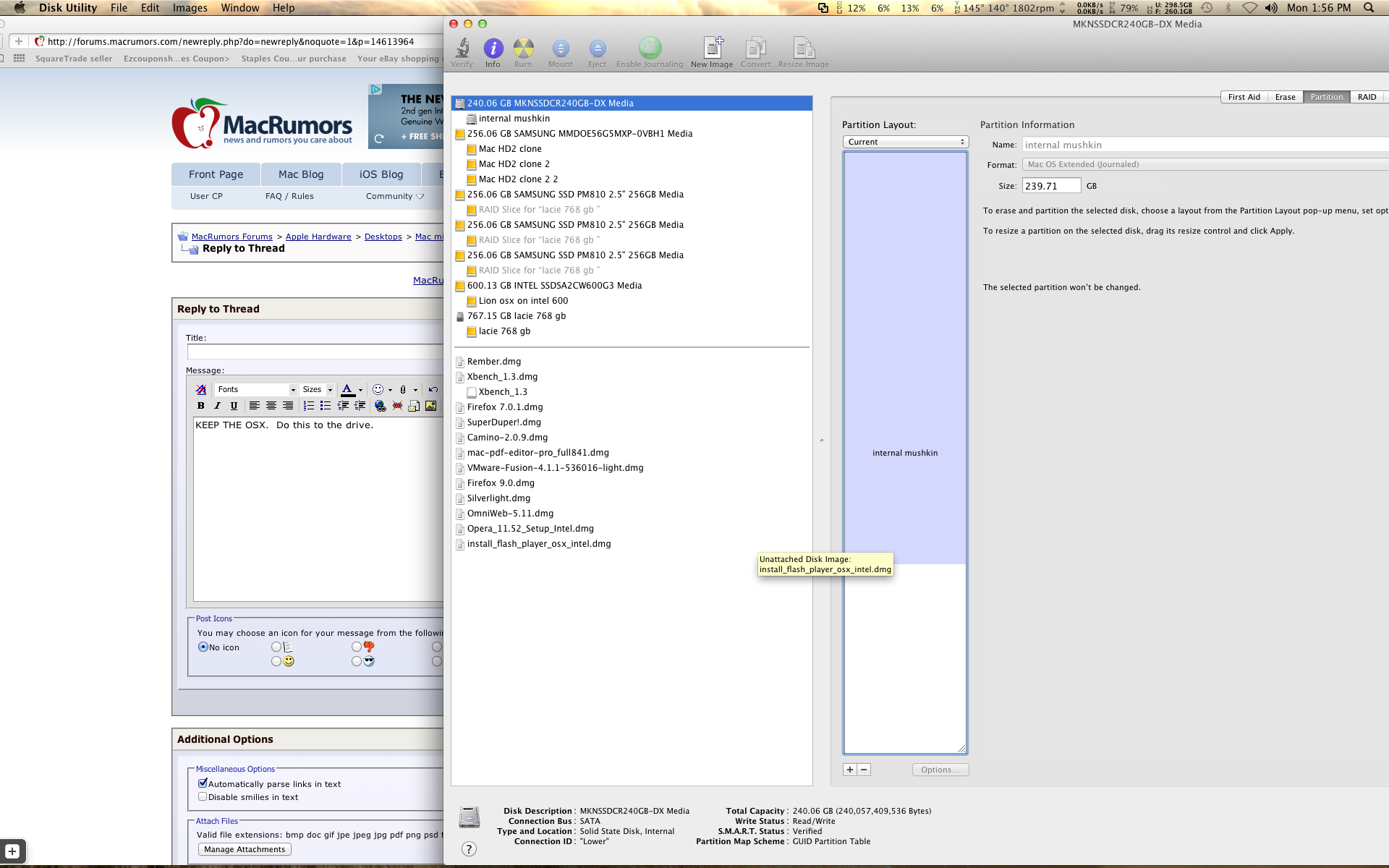Open the text color dropdown arrow
Image resolution: width=1389 pixels, height=868 pixels.
(360, 390)
